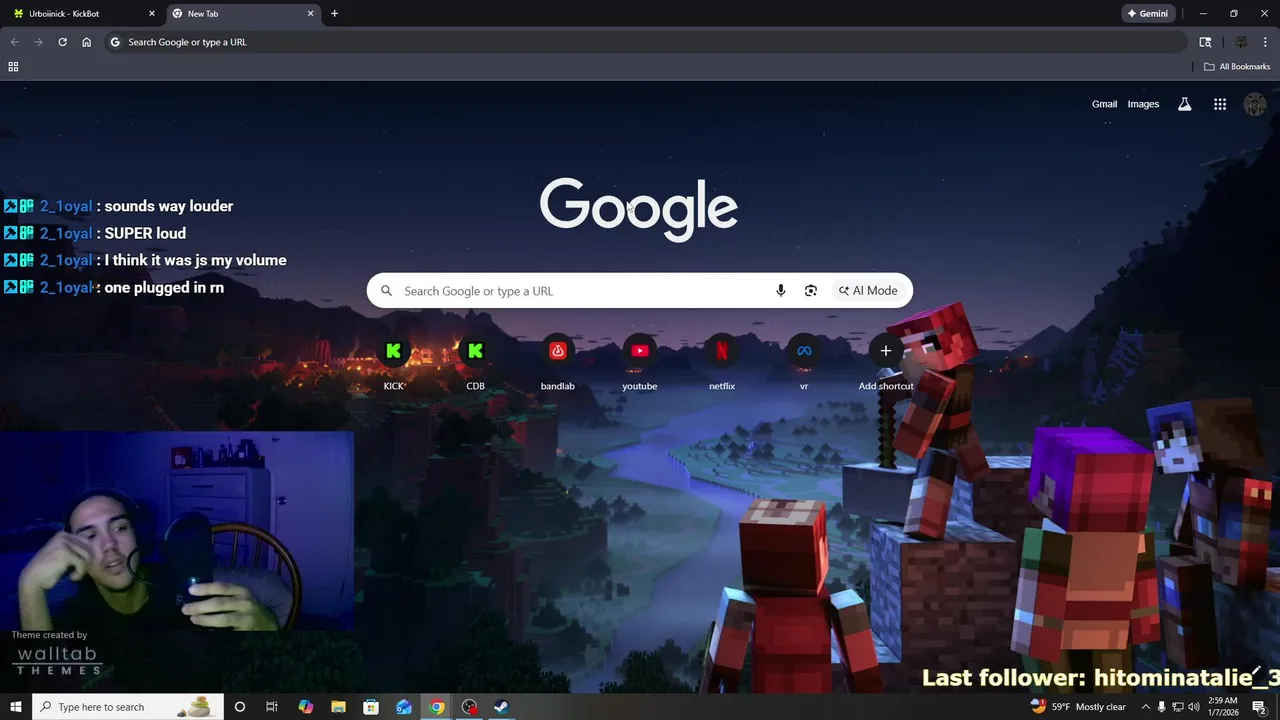Open a new browser tab
Viewport: 1280px width, 720px height.
pos(334,14)
